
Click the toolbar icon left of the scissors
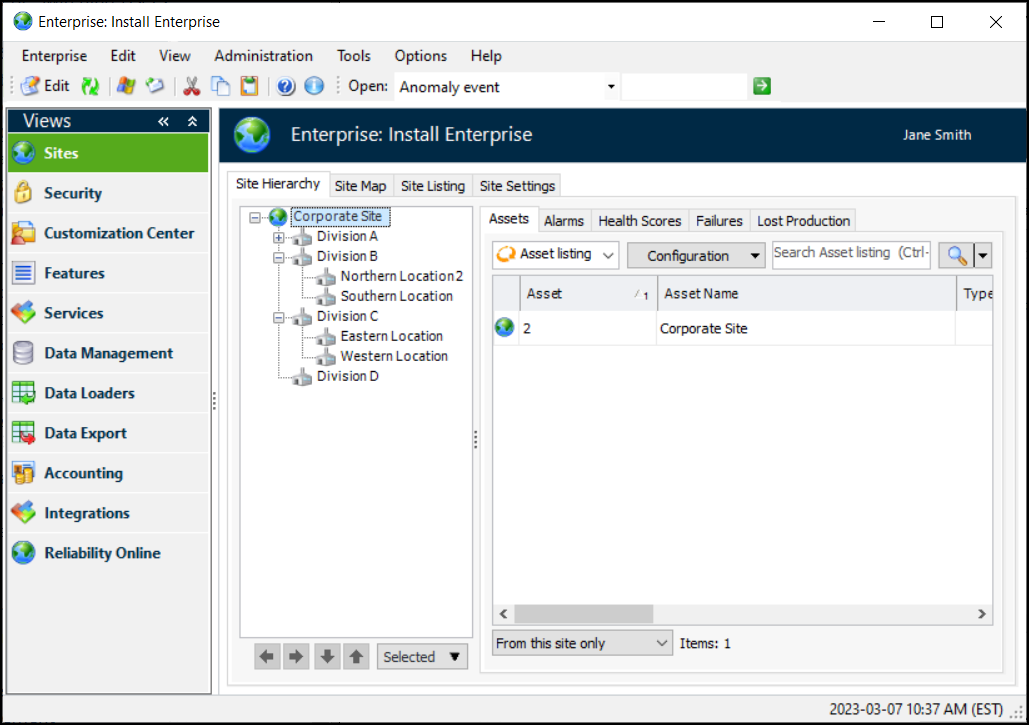(155, 86)
